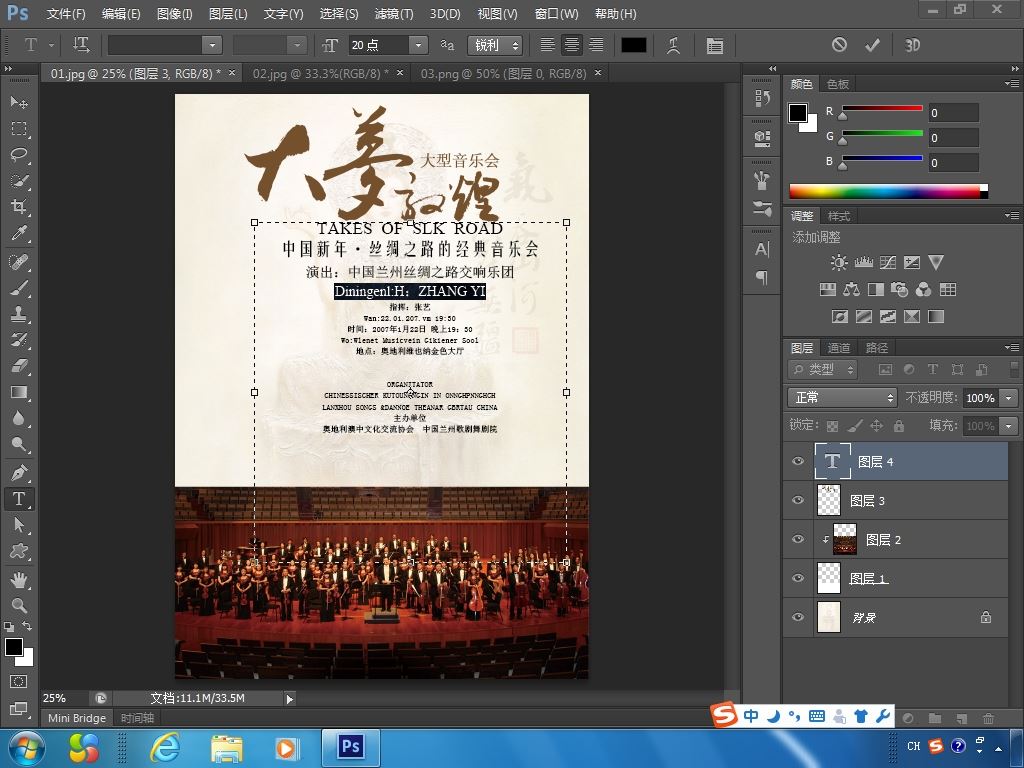This screenshot has width=1024, height=768.
Task: Toggle Quick Mask mode
Action: (19, 682)
